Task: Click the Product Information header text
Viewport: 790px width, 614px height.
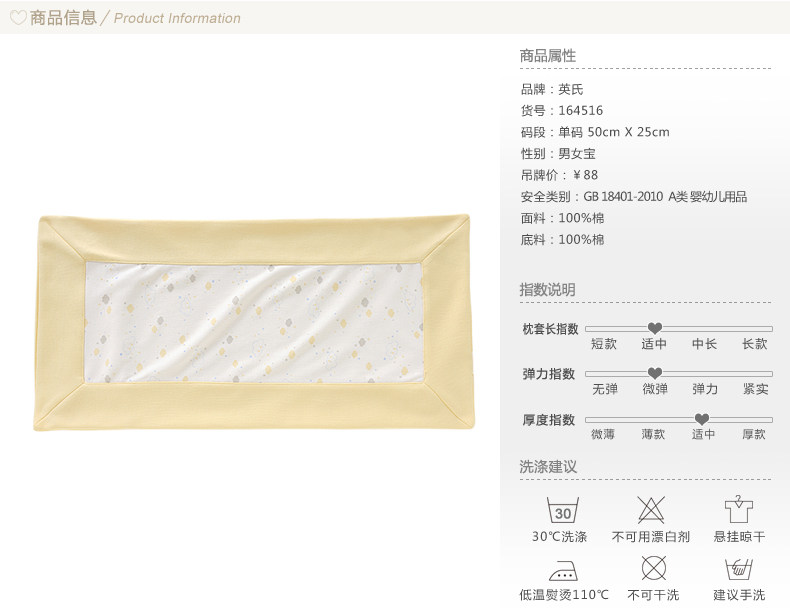Action: pos(177,19)
